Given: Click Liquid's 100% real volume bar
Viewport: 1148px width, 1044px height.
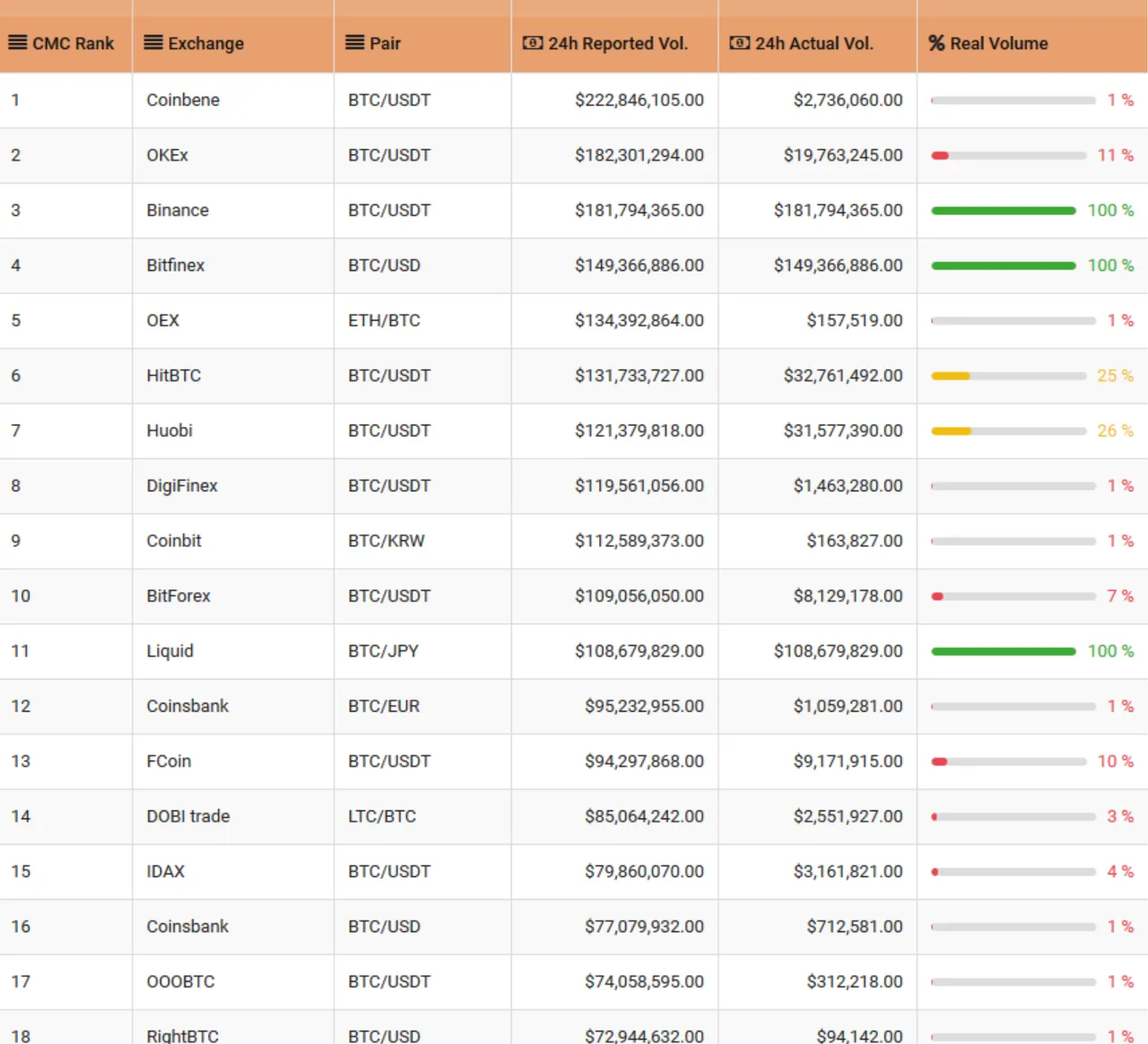Looking at the screenshot, I should [x=1004, y=651].
